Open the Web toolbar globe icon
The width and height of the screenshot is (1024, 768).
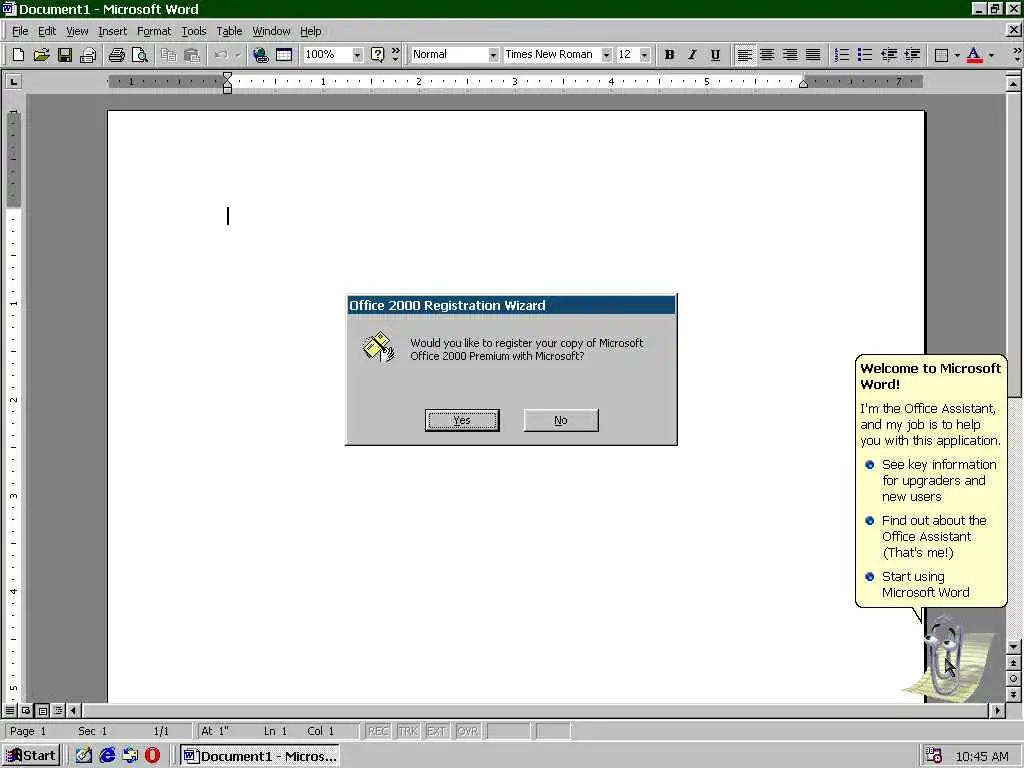click(x=260, y=55)
